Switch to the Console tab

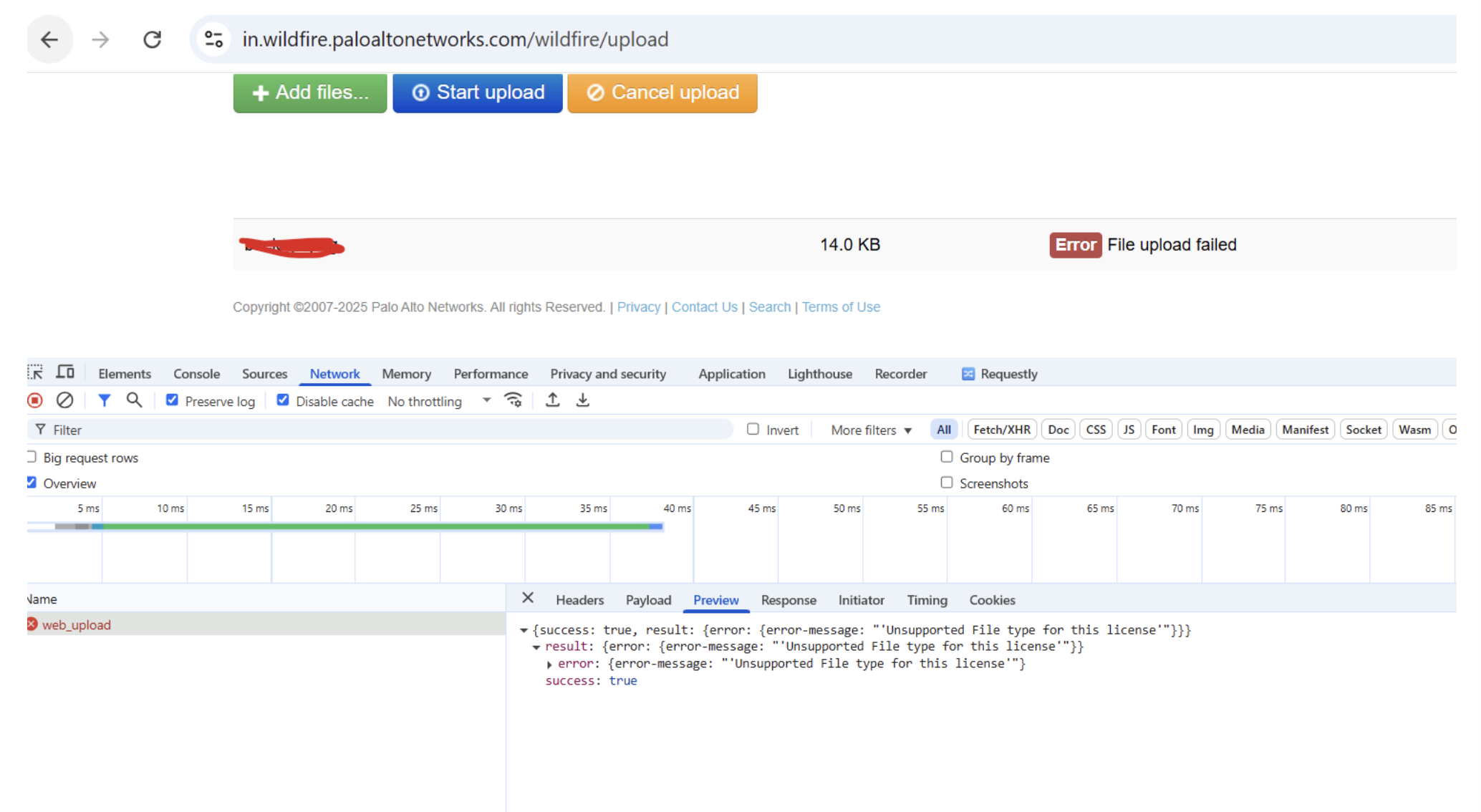click(x=196, y=374)
